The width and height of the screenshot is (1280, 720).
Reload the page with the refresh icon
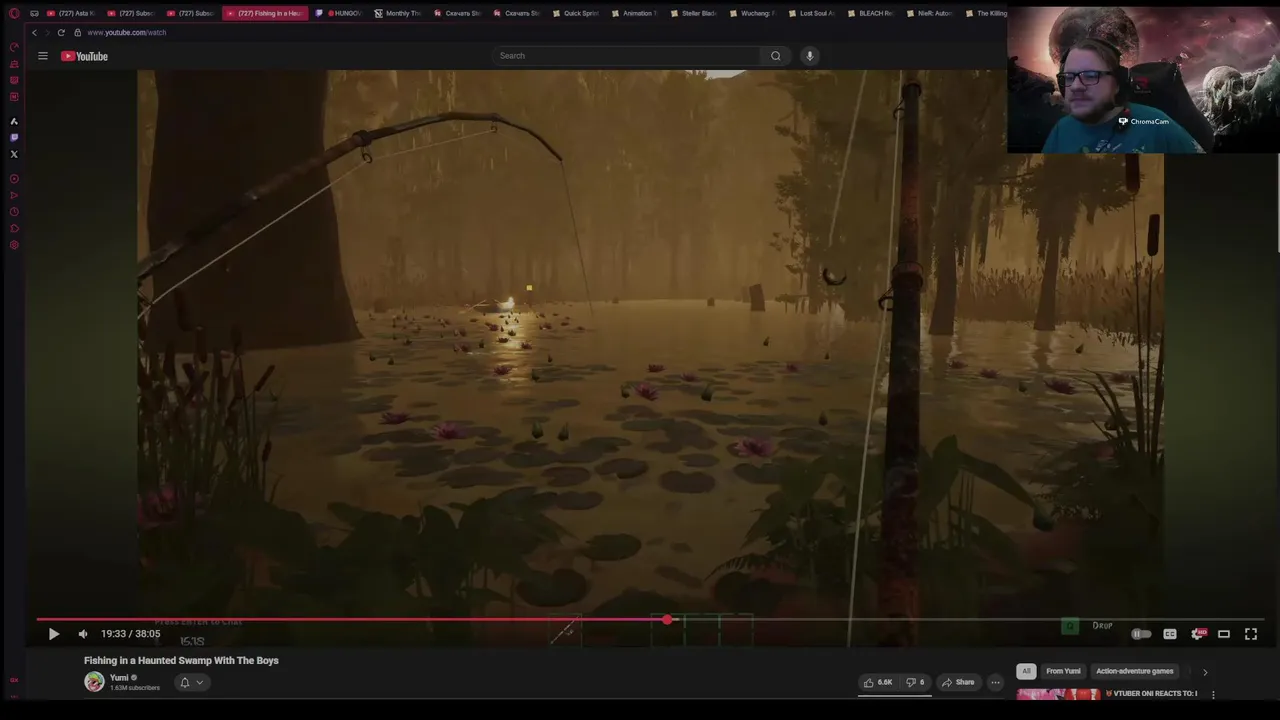tap(61, 32)
